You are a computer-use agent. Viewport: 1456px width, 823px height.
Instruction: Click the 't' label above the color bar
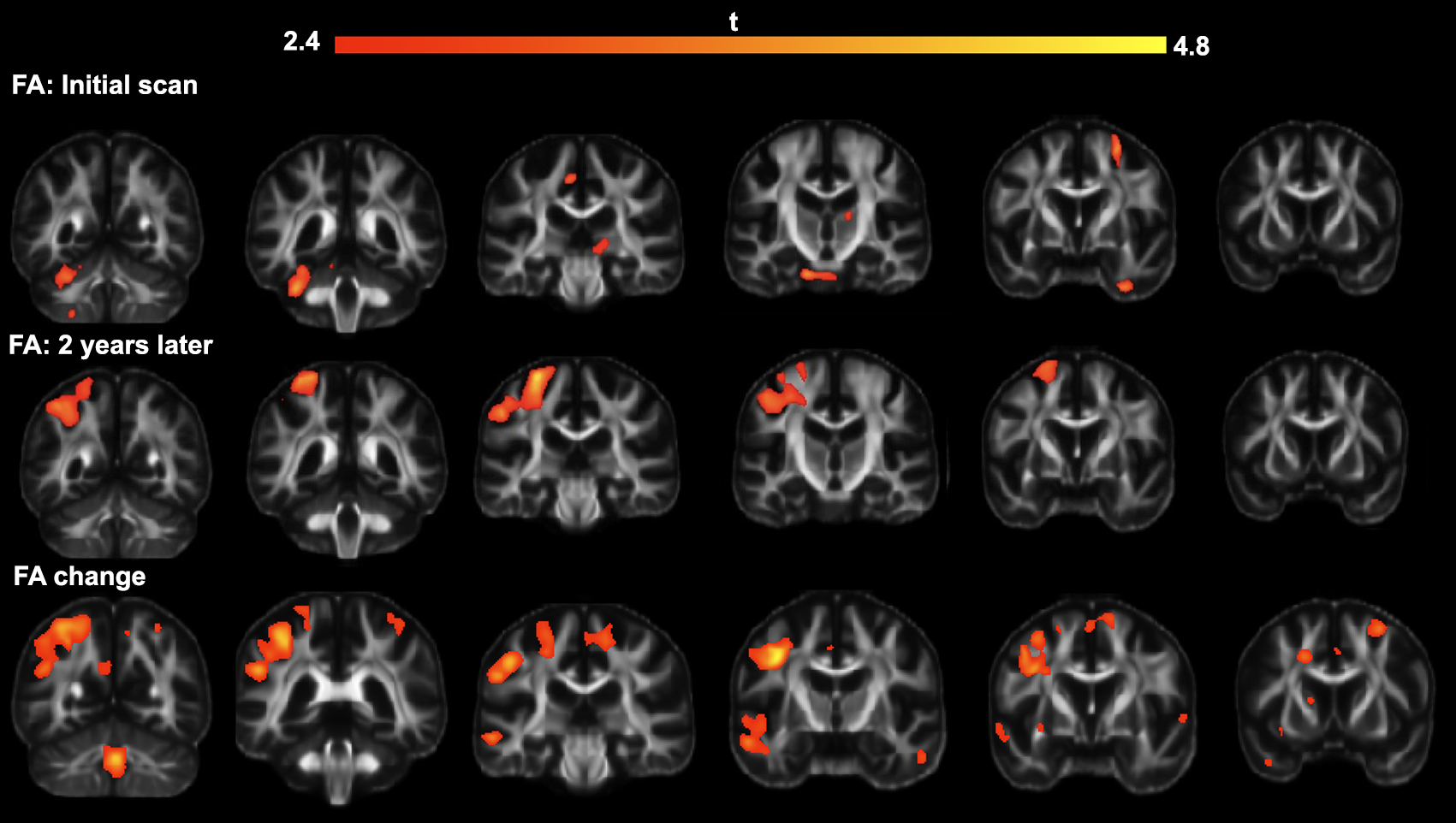tap(734, 22)
